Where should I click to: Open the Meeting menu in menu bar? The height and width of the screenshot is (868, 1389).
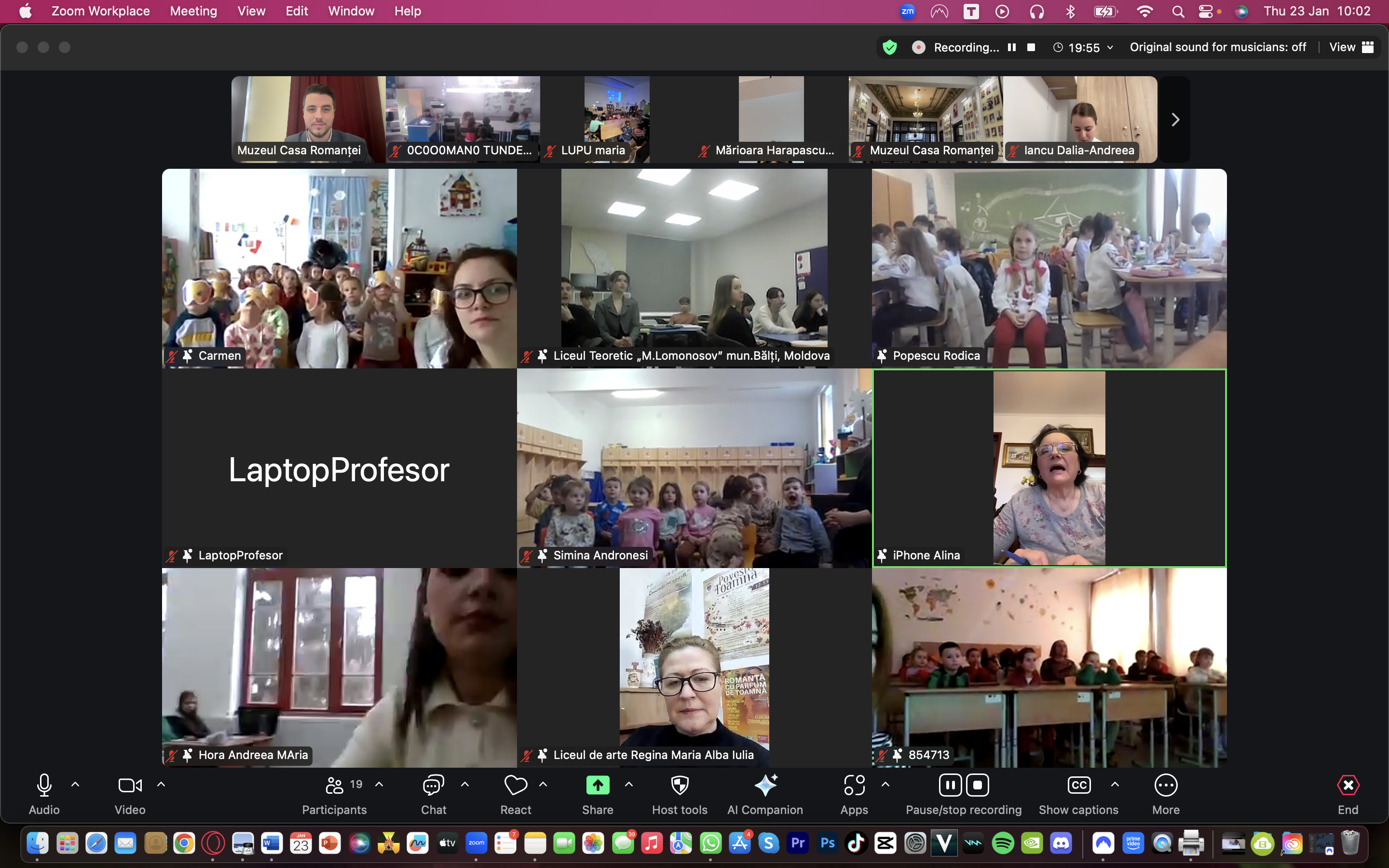tap(193, 11)
